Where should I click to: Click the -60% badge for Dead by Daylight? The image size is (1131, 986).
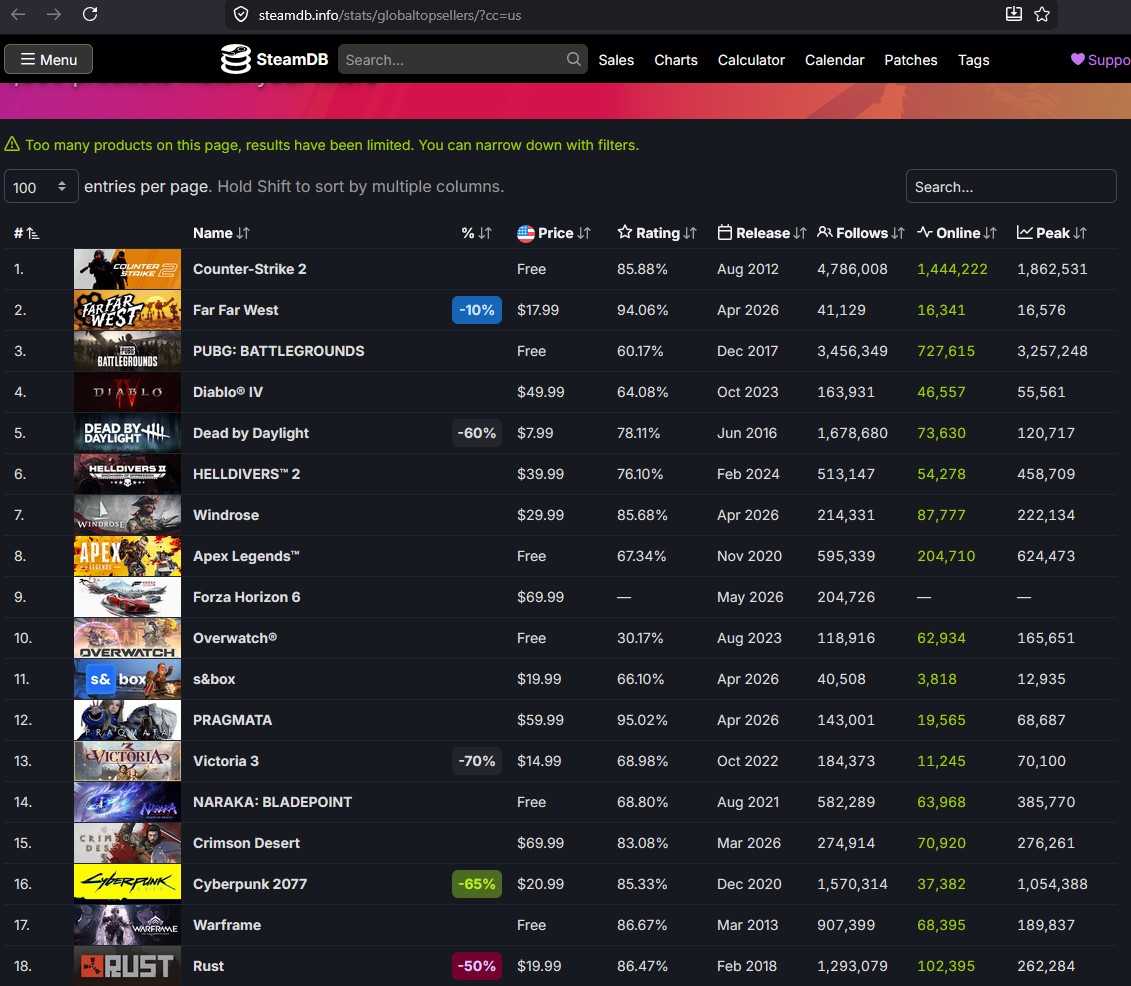coord(477,433)
